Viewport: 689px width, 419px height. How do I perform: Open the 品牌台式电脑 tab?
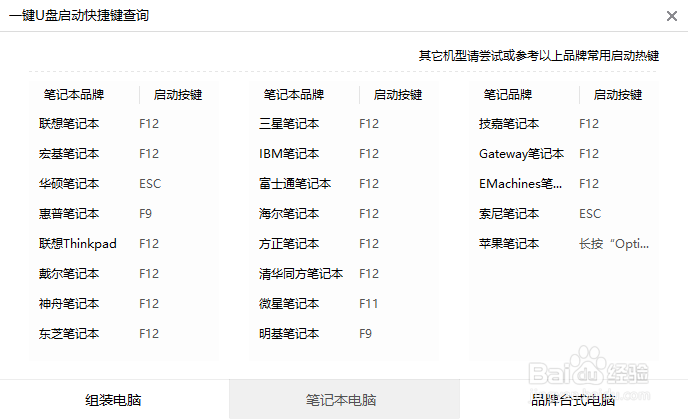[573, 400]
